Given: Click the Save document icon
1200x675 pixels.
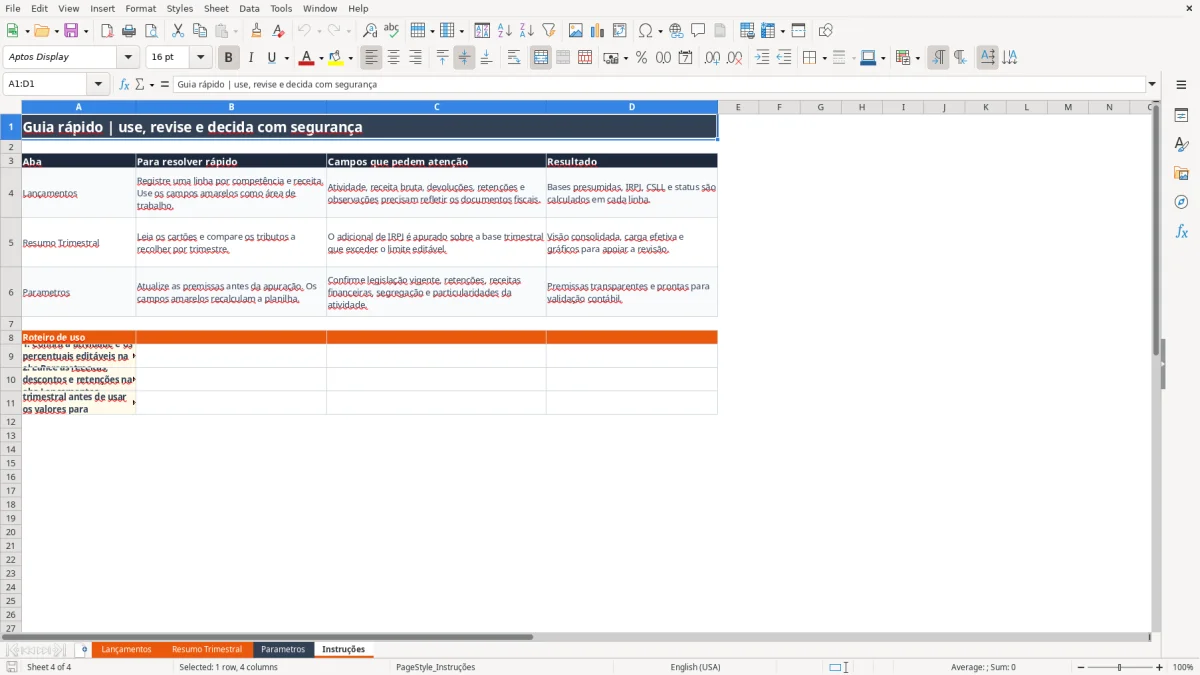Looking at the screenshot, I should (71, 31).
